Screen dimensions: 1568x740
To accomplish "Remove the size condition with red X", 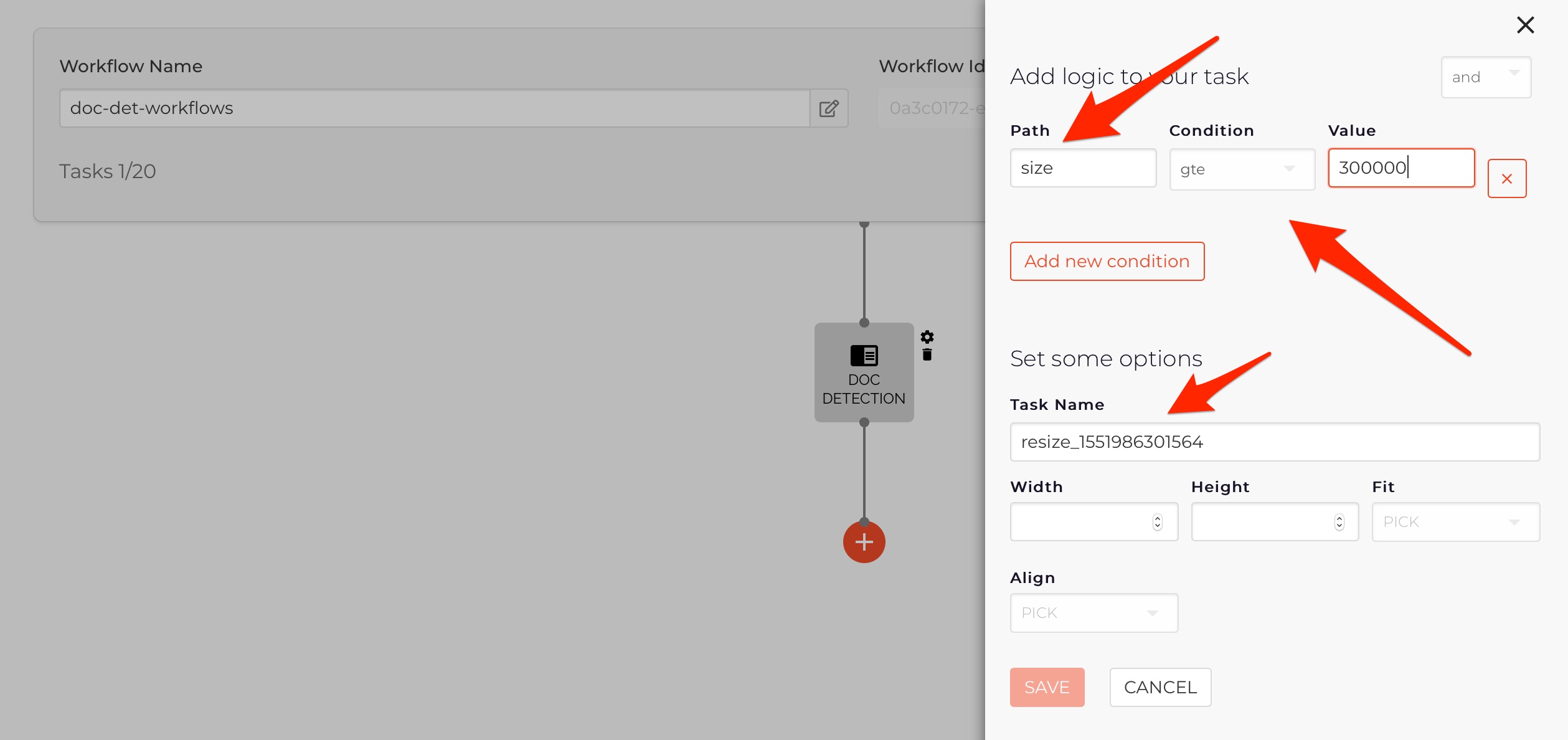I will [x=1507, y=179].
